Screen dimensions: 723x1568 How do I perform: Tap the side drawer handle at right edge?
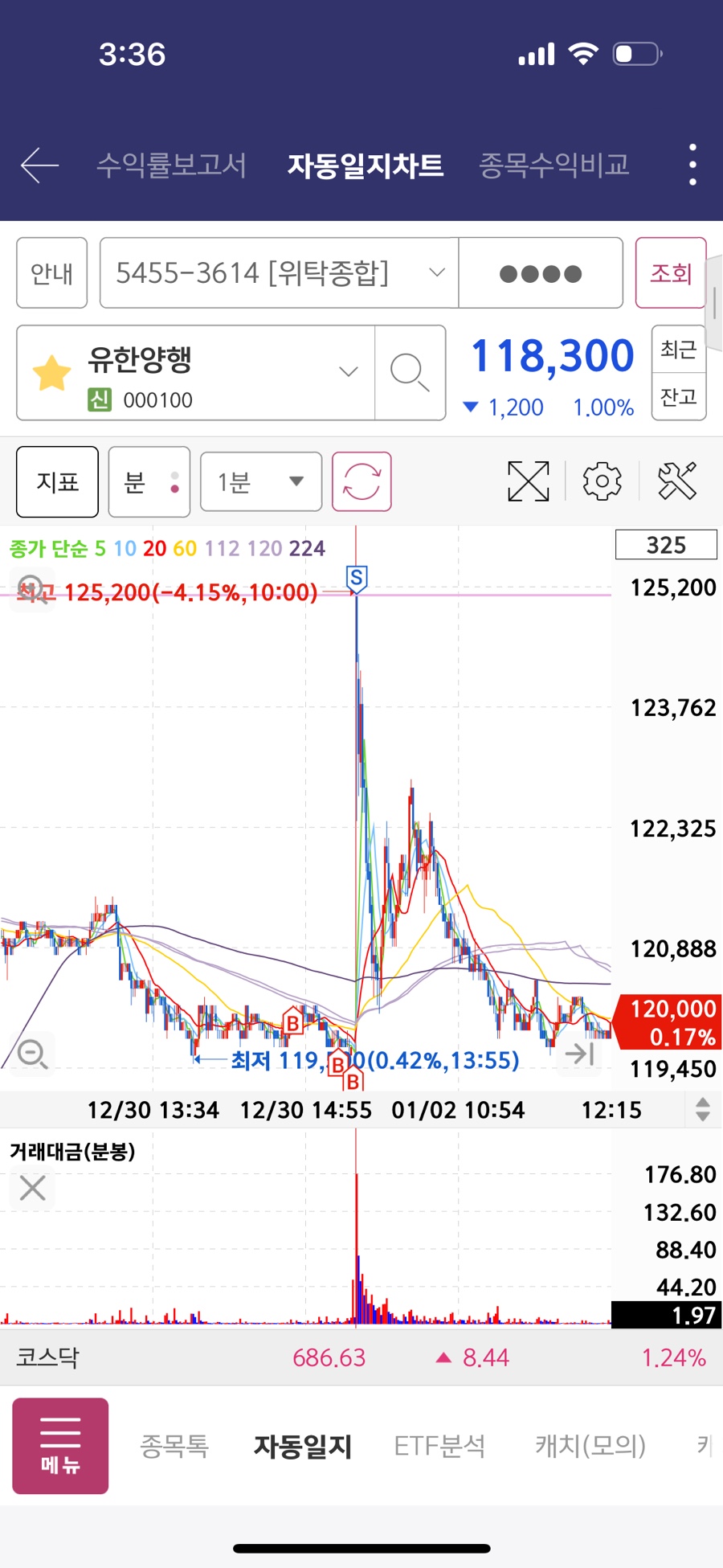tap(714, 304)
